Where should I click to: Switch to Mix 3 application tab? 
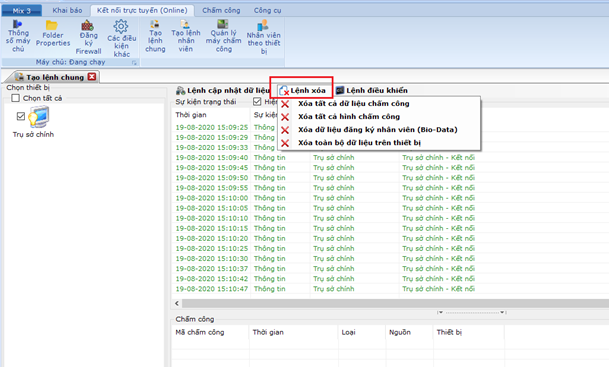(x=21, y=10)
